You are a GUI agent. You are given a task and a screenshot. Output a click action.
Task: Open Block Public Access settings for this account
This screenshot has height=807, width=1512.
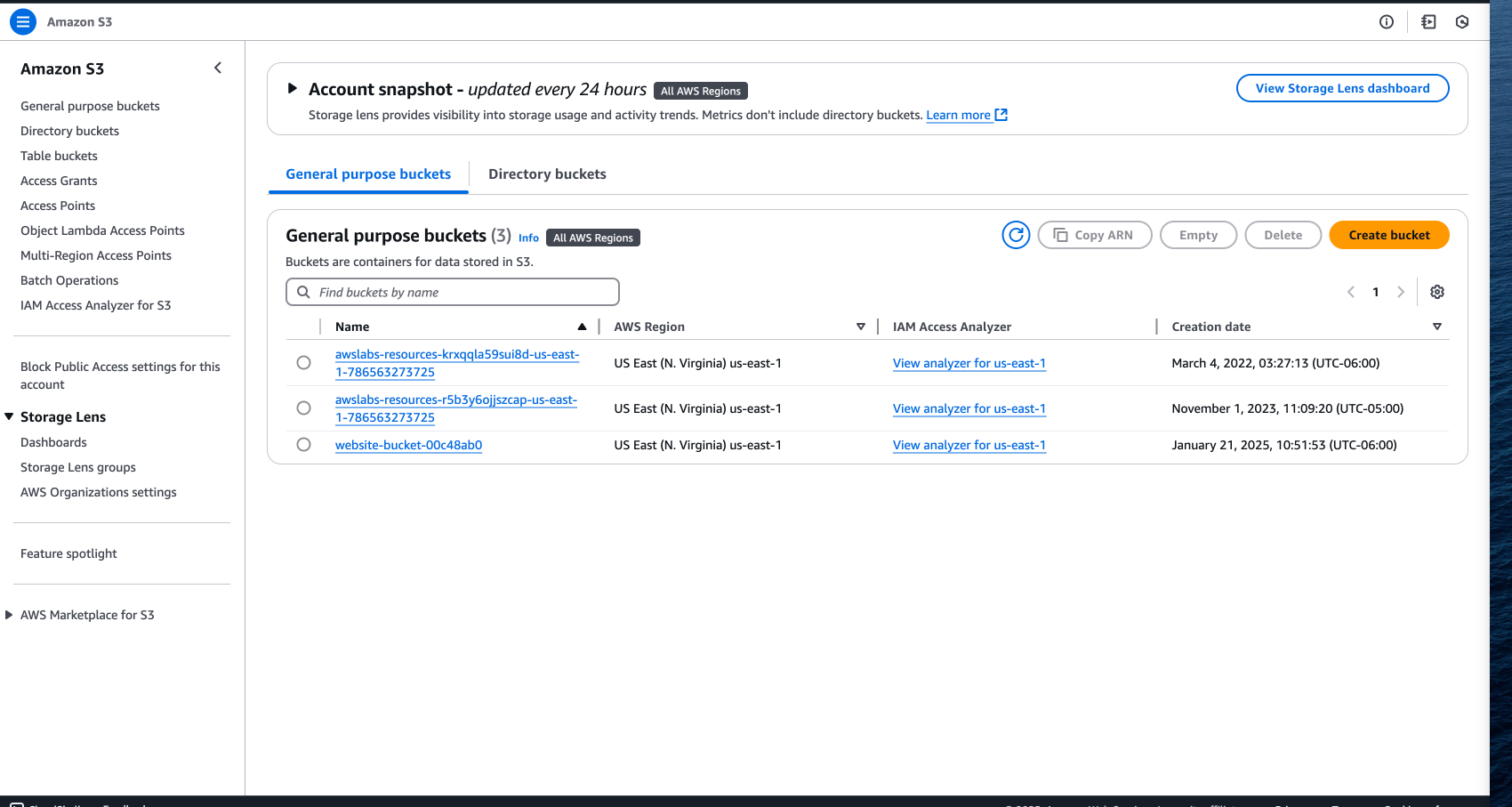coord(120,375)
